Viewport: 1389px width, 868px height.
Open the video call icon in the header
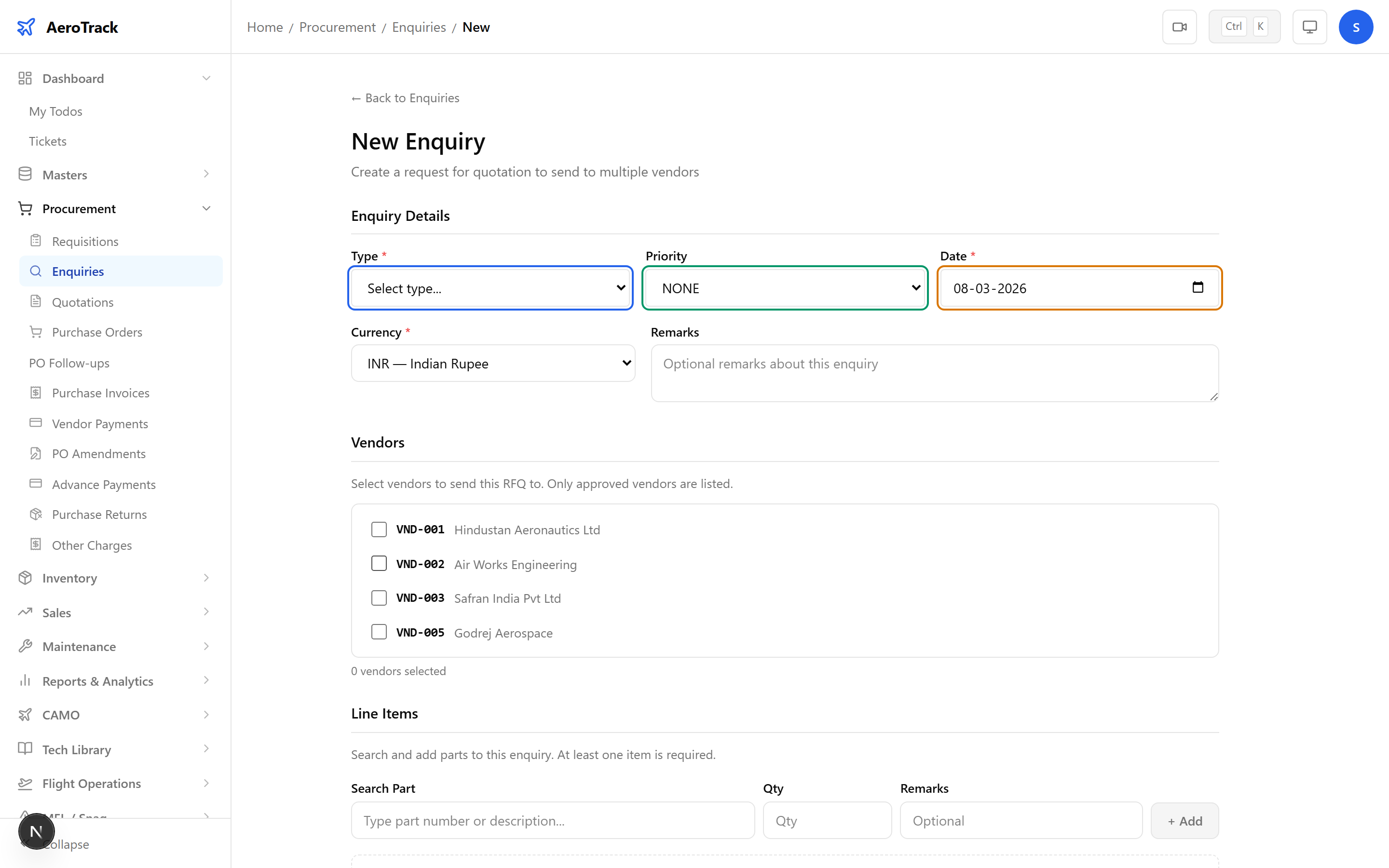pyautogui.click(x=1180, y=27)
